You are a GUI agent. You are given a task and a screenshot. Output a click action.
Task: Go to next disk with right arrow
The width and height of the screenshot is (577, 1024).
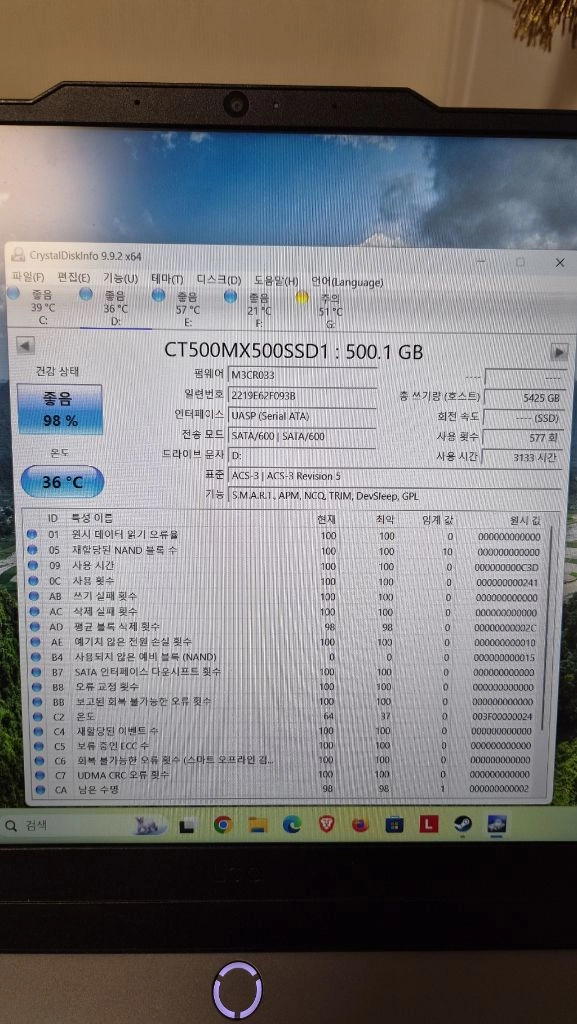559,352
